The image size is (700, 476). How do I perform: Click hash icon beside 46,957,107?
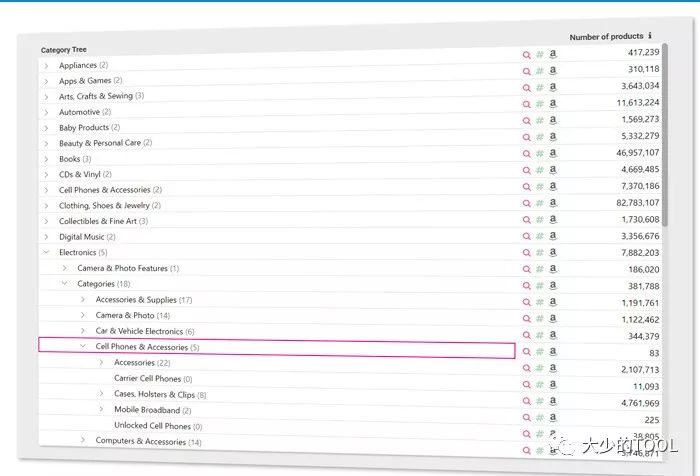(x=540, y=154)
